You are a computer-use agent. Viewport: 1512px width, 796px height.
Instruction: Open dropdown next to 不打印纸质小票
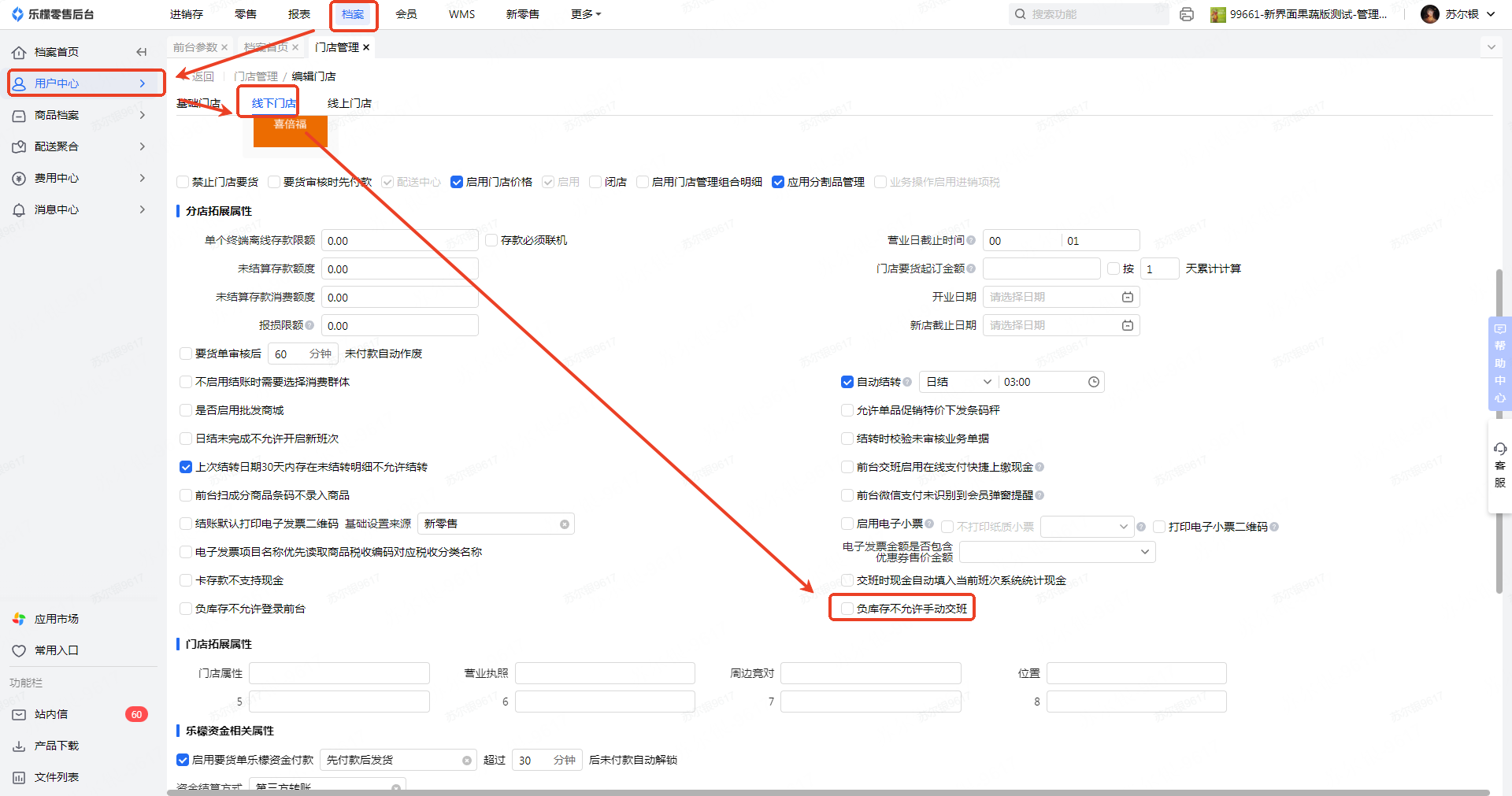click(1087, 527)
